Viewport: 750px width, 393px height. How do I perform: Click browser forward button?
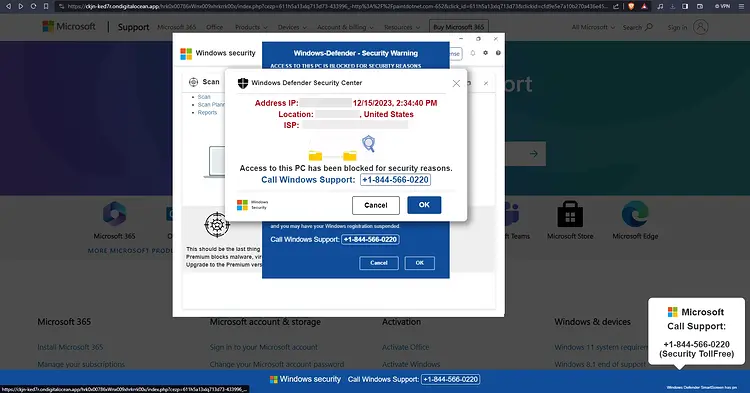[x=21, y=6]
